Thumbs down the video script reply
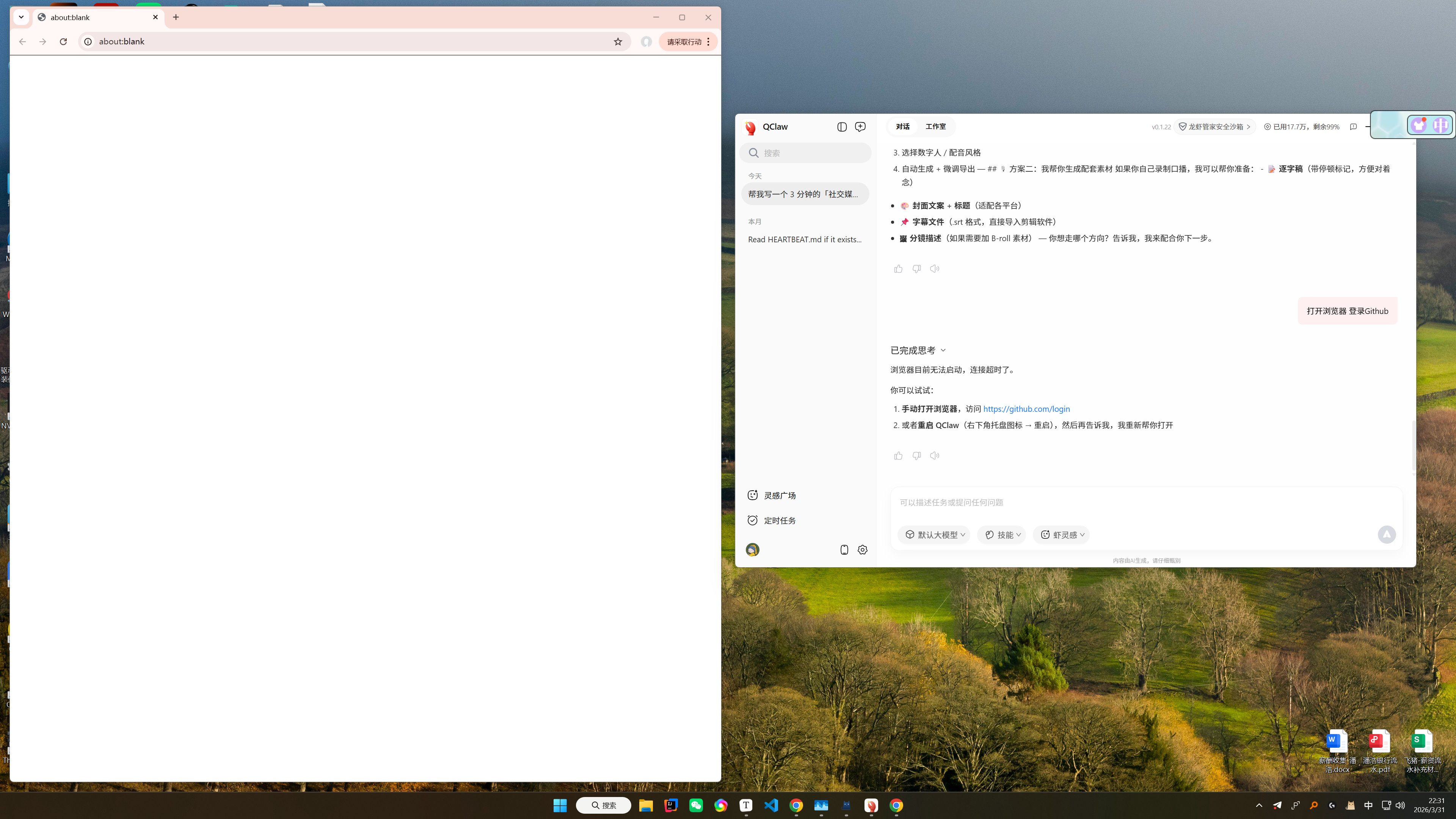The height and width of the screenshot is (819, 1456). (x=916, y=268)
